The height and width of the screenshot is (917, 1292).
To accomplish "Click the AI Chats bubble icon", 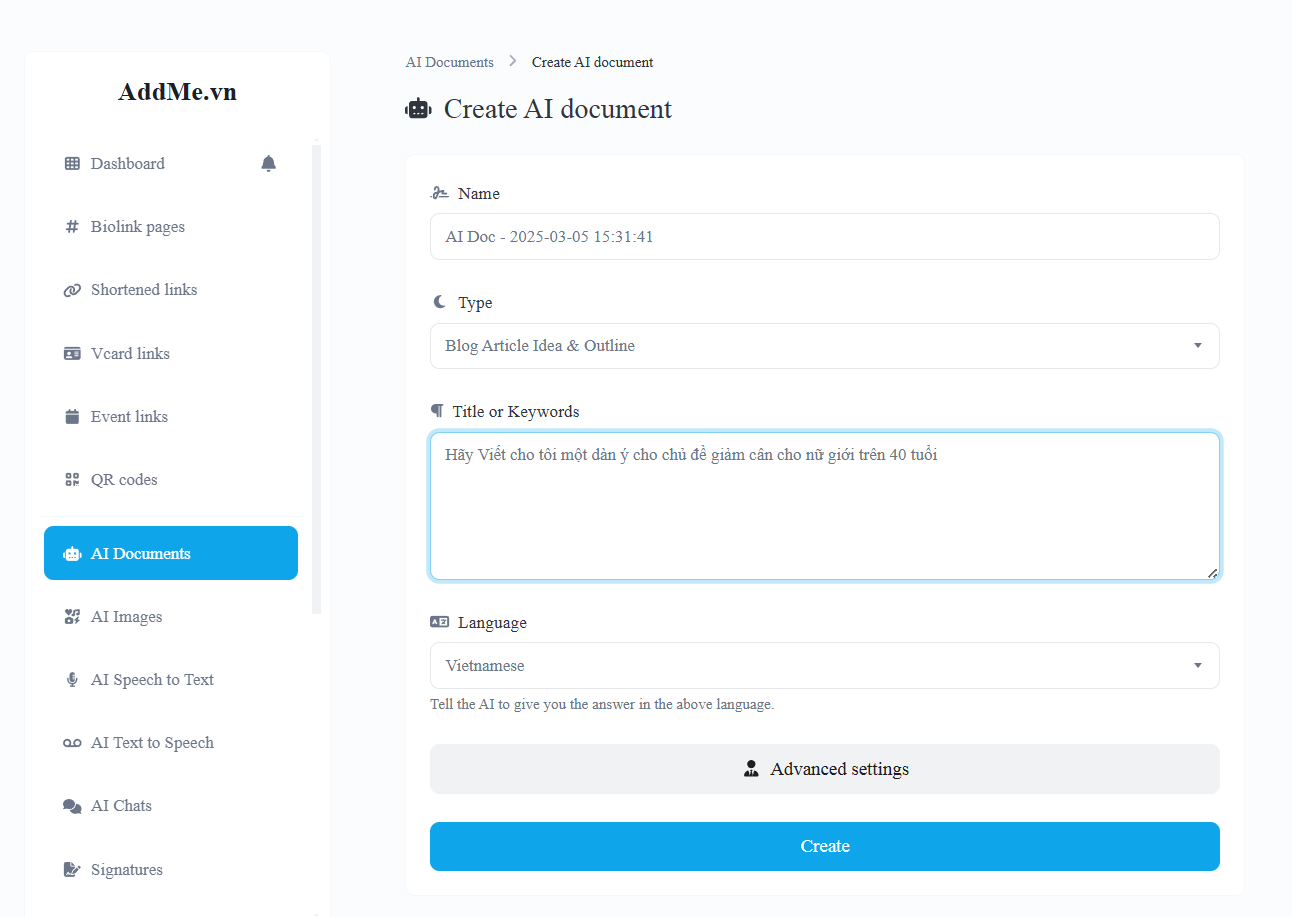I will tap(72, 806).
